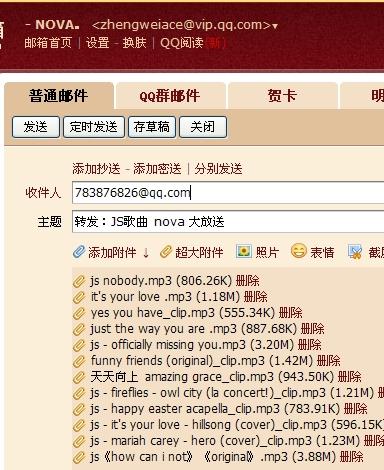Viewport: 384px width, 470px height.
Task: Open the 换肤 skin link
Action: [x=134, y=43]
